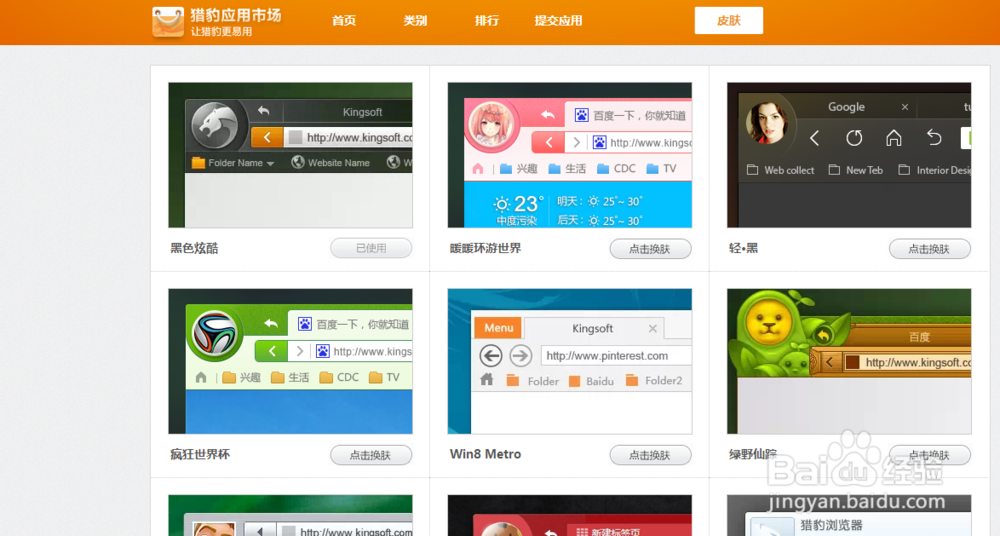Click the 已使用 button for 黑色炫酷
1000x536 pixels.
coord(371,248)
